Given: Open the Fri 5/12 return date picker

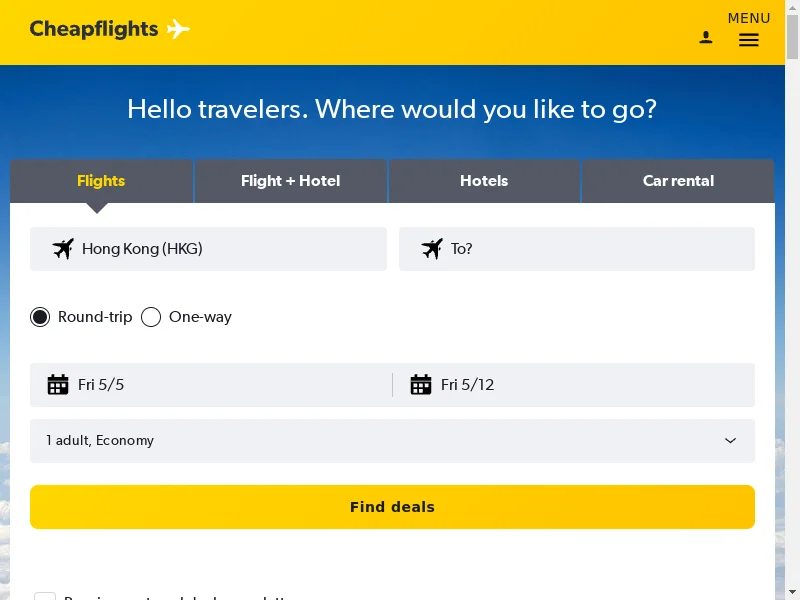Looking at the screenshot, I should [x=590, y=385].
